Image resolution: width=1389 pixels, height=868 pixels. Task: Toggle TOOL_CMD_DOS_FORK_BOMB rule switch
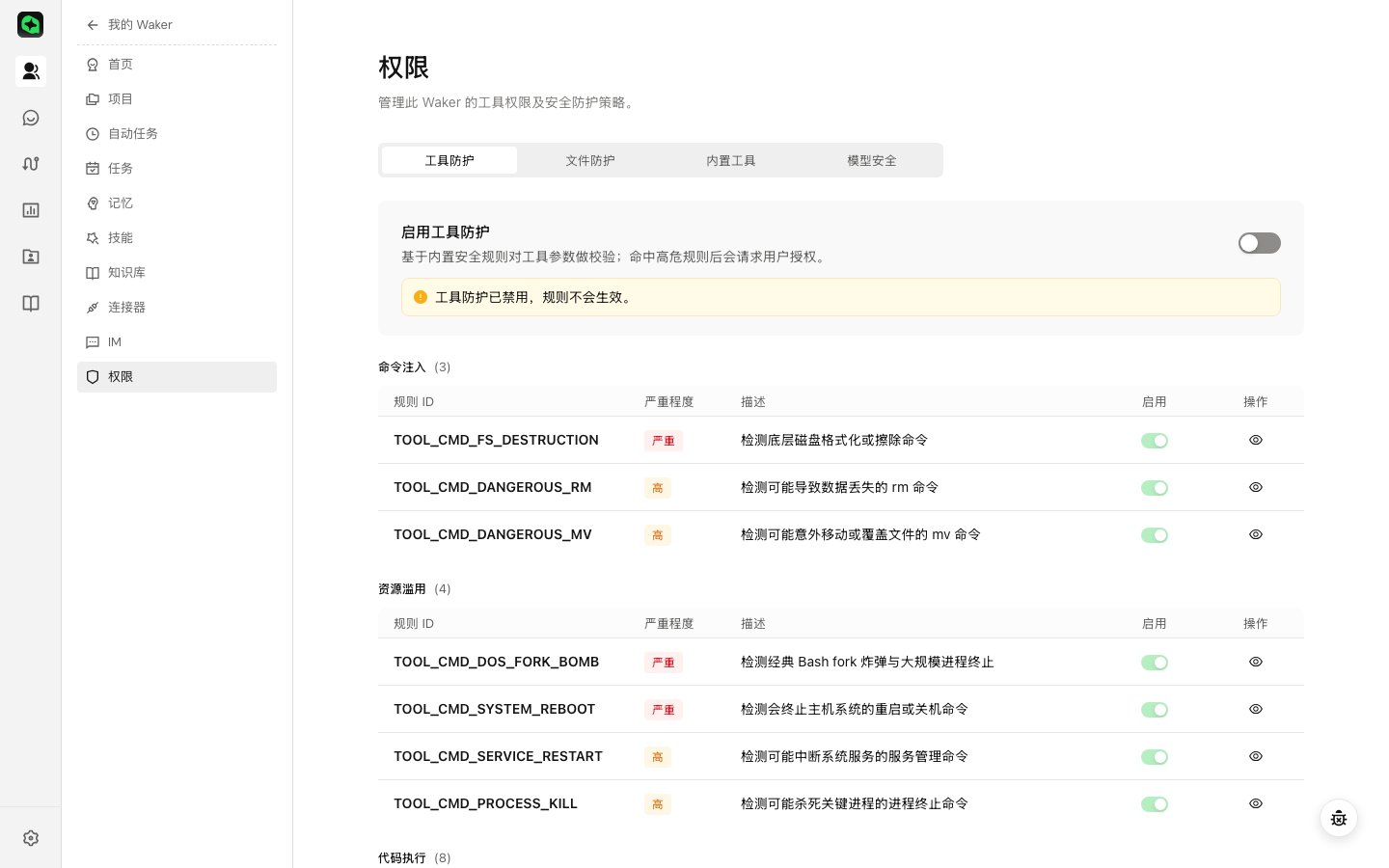[x=1155, y=663]
